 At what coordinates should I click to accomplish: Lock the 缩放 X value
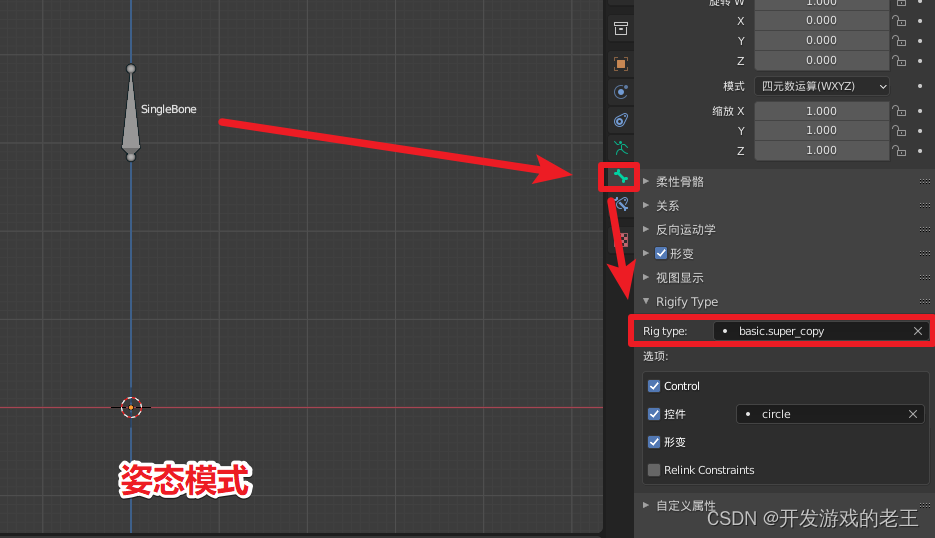tap(899, 111)
